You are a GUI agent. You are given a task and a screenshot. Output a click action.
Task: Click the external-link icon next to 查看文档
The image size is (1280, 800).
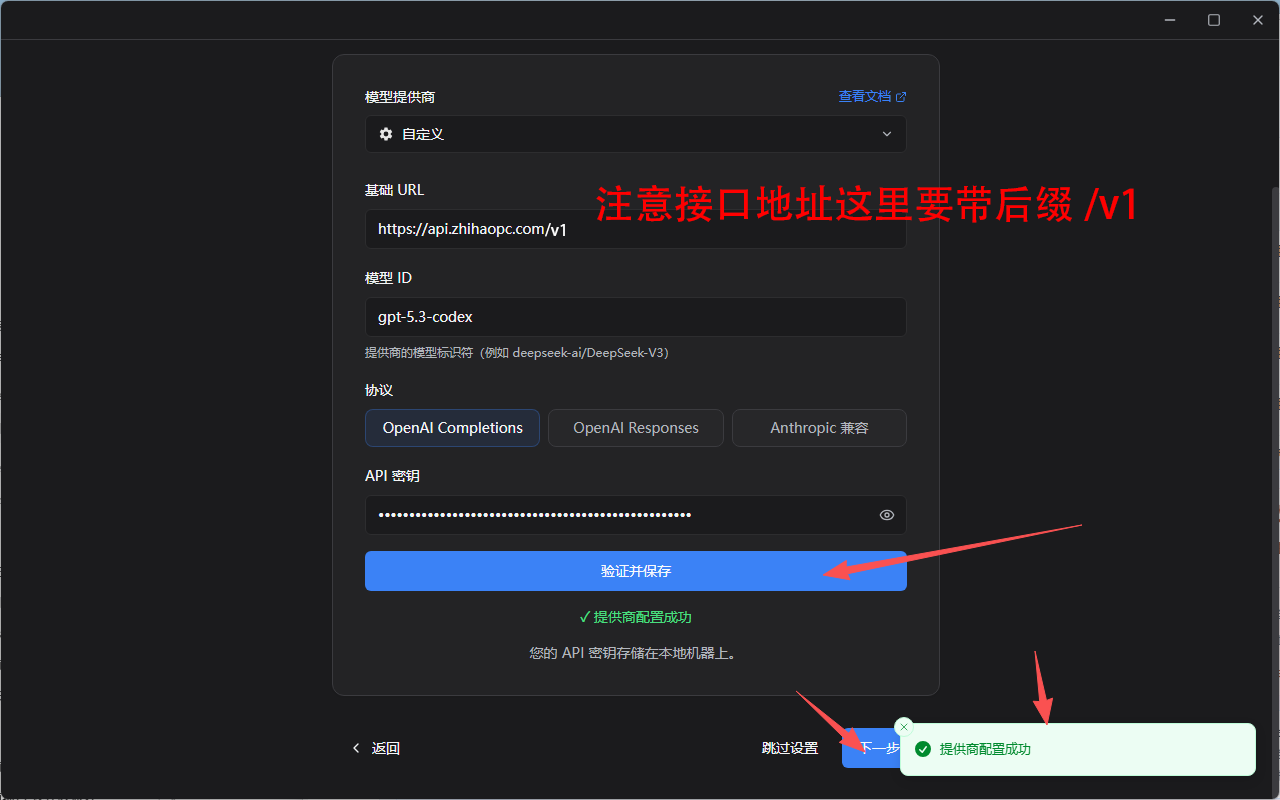901,97
